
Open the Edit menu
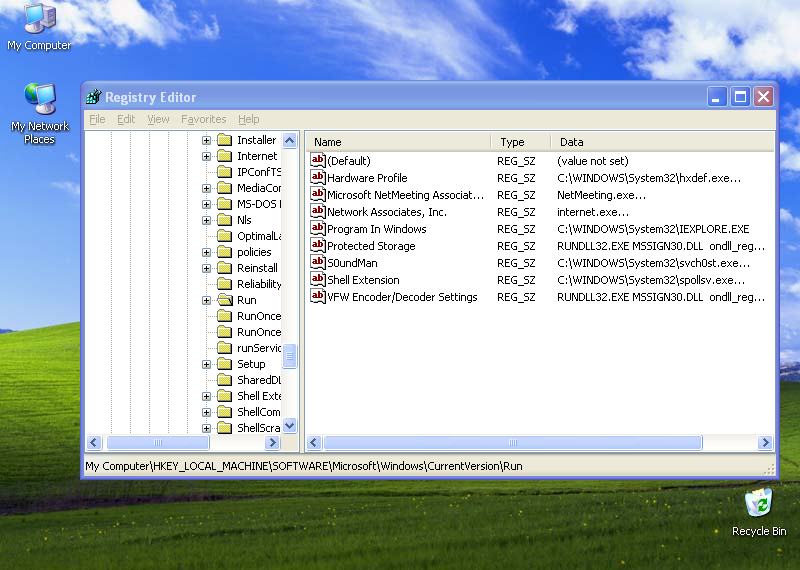pyautogui.click(x=126, y=119)
